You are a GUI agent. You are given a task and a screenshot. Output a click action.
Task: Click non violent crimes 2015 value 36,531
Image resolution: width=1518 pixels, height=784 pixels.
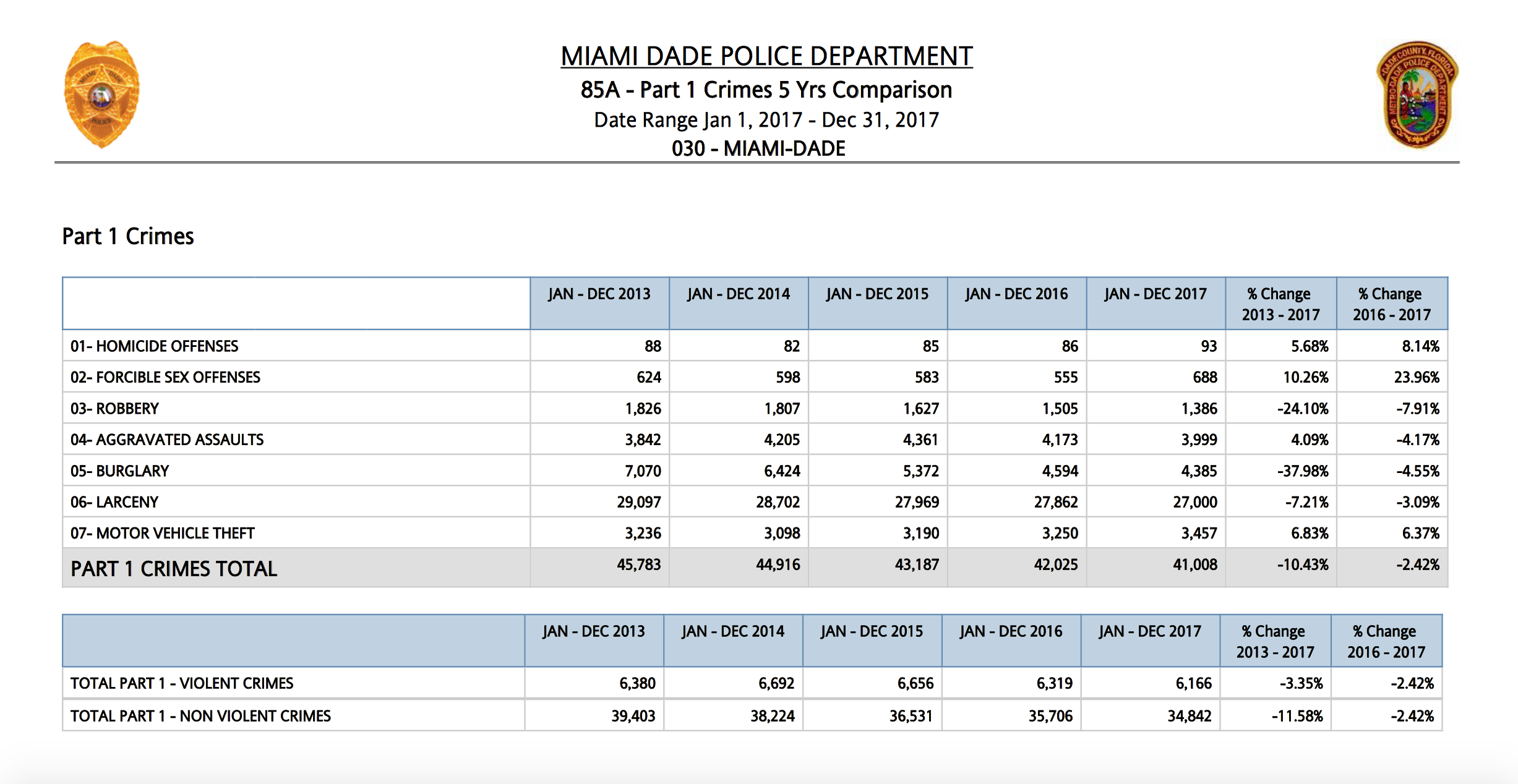(911, 716)
